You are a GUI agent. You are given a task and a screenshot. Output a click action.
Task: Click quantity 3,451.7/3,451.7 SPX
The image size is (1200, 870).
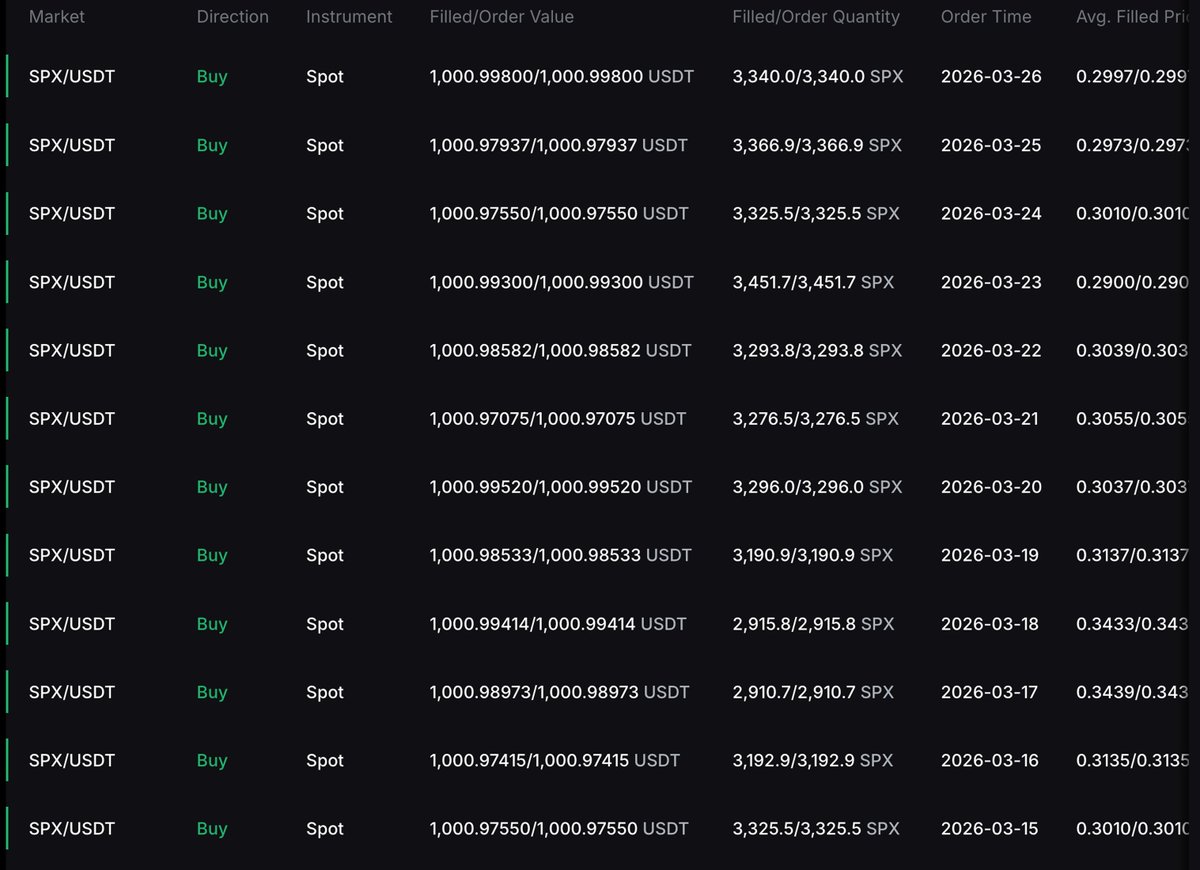[814, 282]
